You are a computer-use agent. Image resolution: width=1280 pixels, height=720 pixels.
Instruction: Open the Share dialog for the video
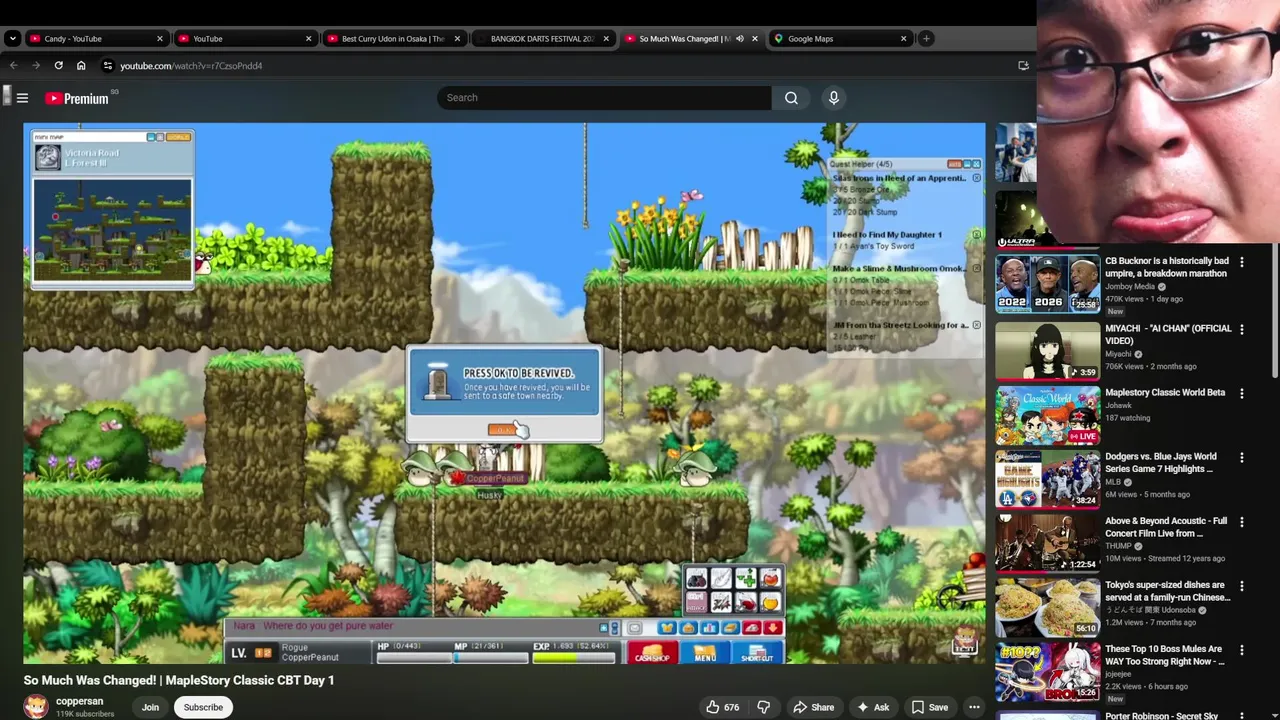tap(813, 707)
